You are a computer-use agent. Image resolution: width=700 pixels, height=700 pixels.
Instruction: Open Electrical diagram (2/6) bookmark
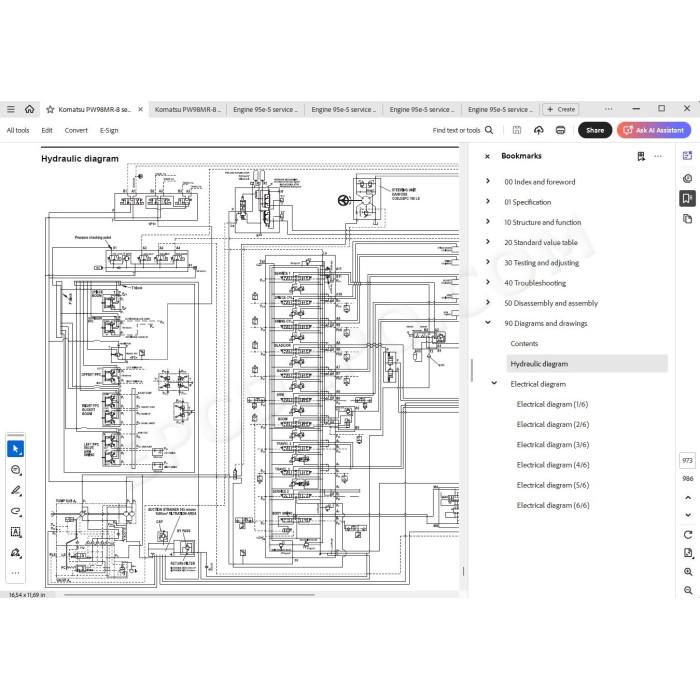tap(553, 425)
